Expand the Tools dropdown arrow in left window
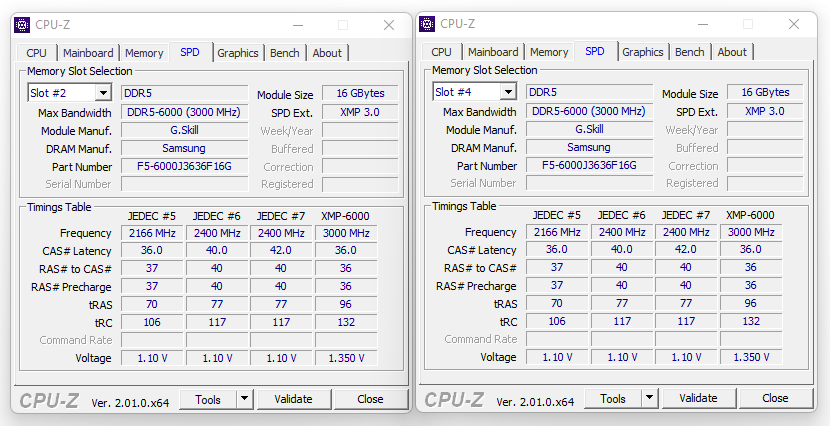This screenshot has width=830, height=426. coord(245,400)
